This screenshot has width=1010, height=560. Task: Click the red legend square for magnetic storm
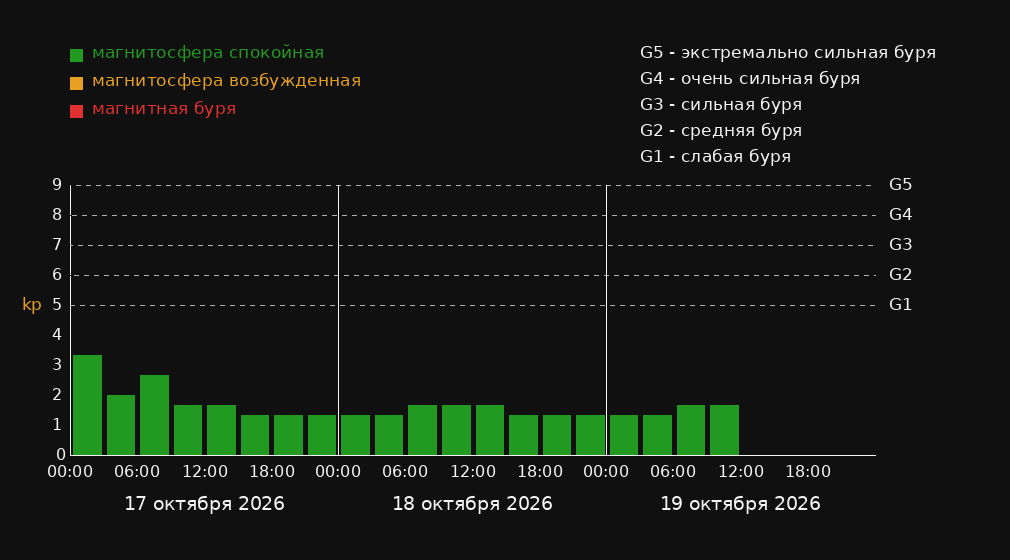(76, 111)
